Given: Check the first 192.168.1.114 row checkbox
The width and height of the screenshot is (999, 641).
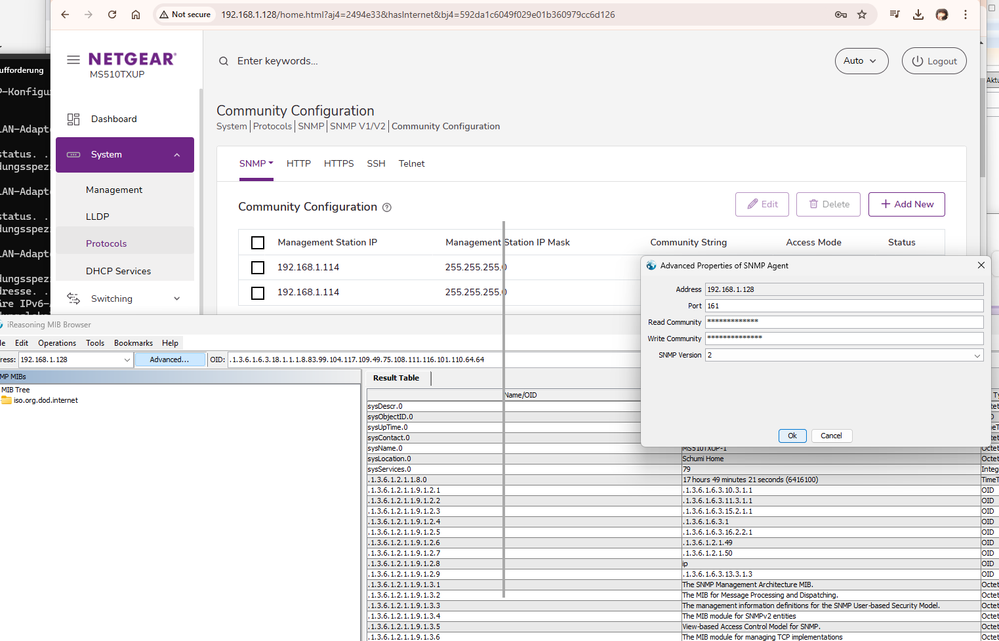Looking at the screenshot, I should coord(258,268).
